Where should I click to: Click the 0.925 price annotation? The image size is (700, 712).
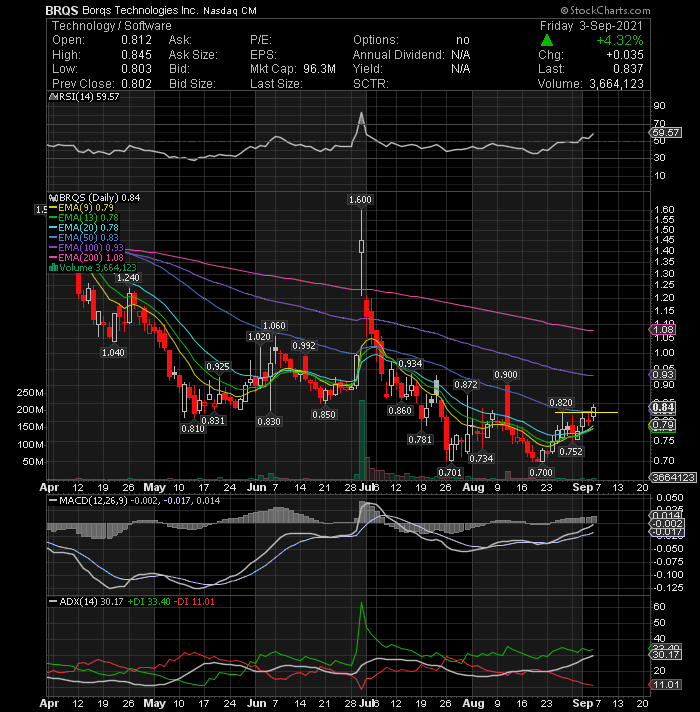[218, 366]
